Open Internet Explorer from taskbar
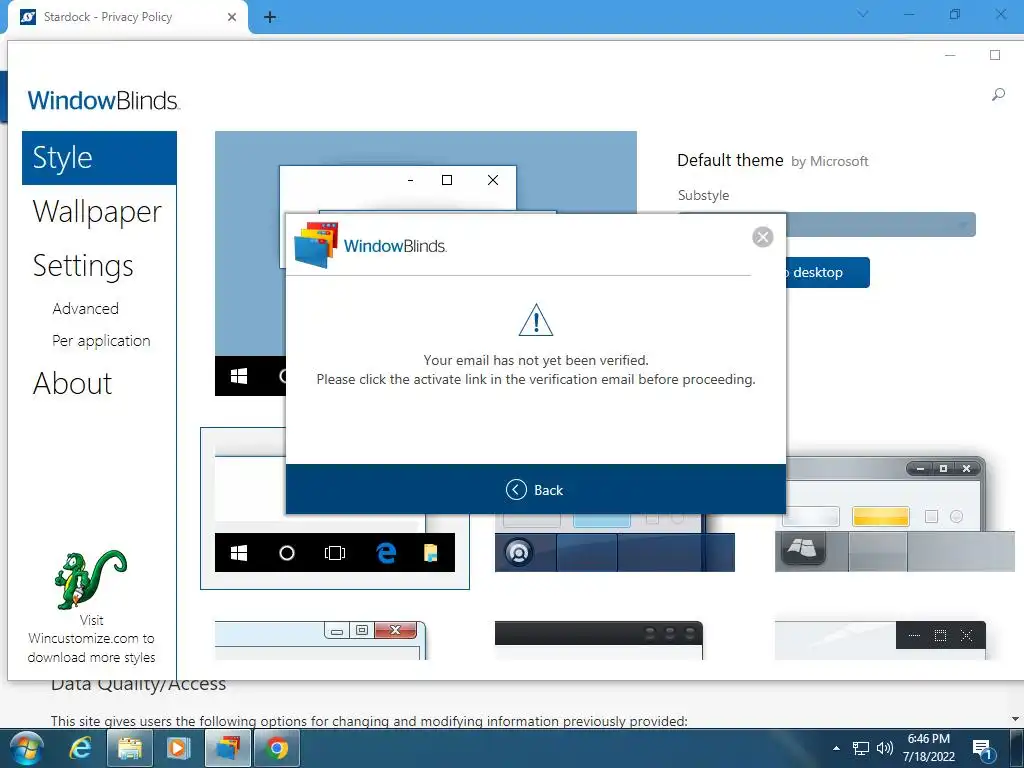1024x768 pixels. click(x=80, y=748)
